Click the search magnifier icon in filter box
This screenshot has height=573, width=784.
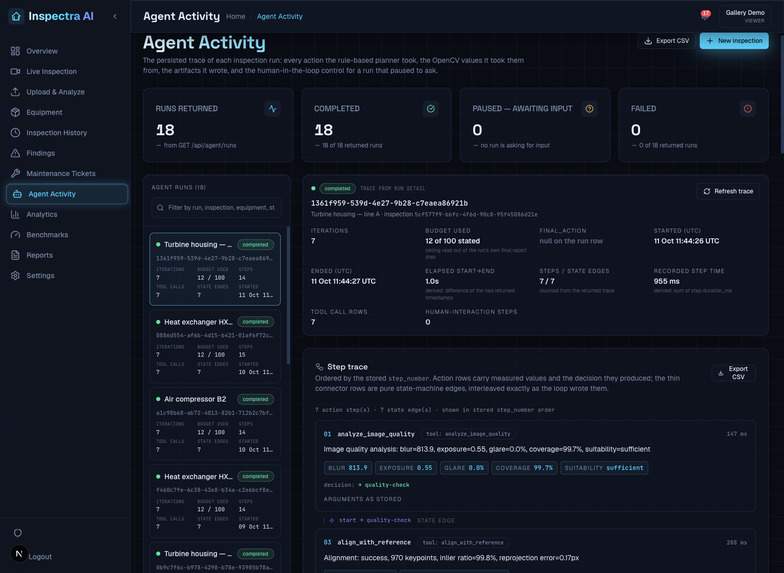tap(160, 208)
